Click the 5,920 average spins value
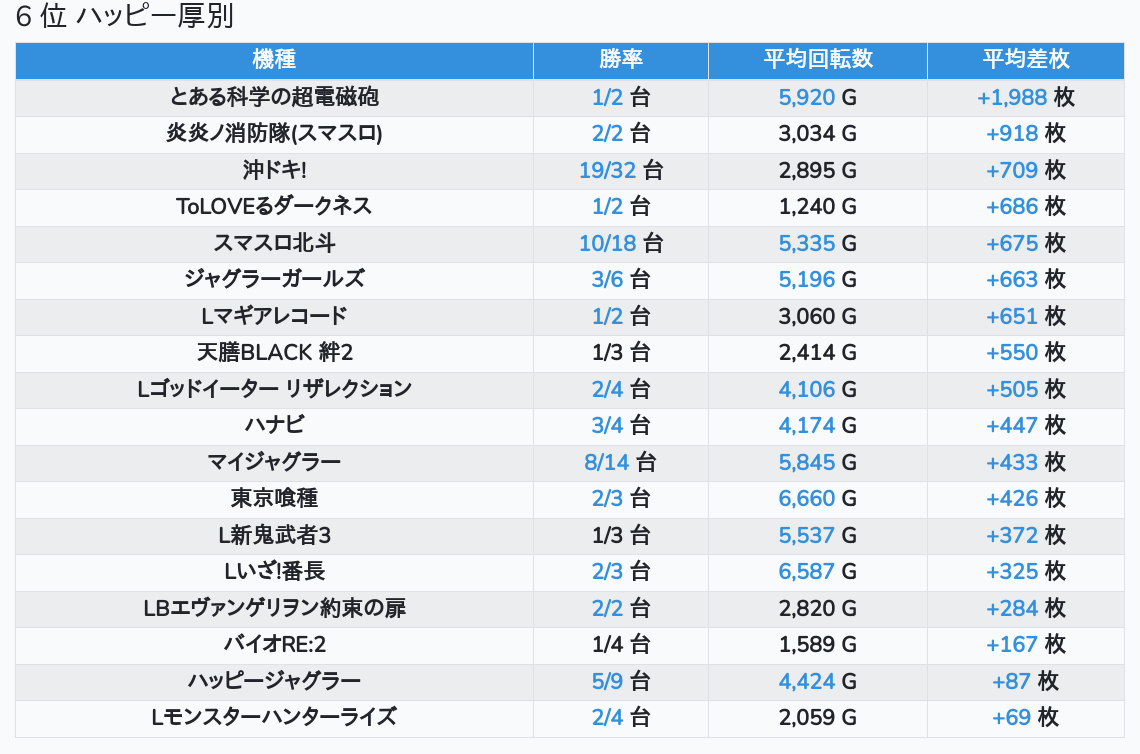Viewport: 1140px width, 754px height. pos(806,97)
